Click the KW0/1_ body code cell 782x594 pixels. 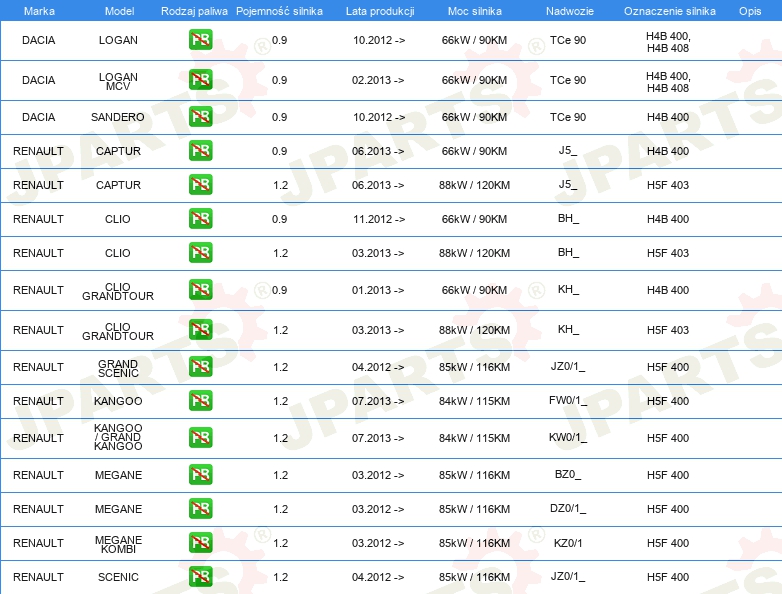coord(568,437)
